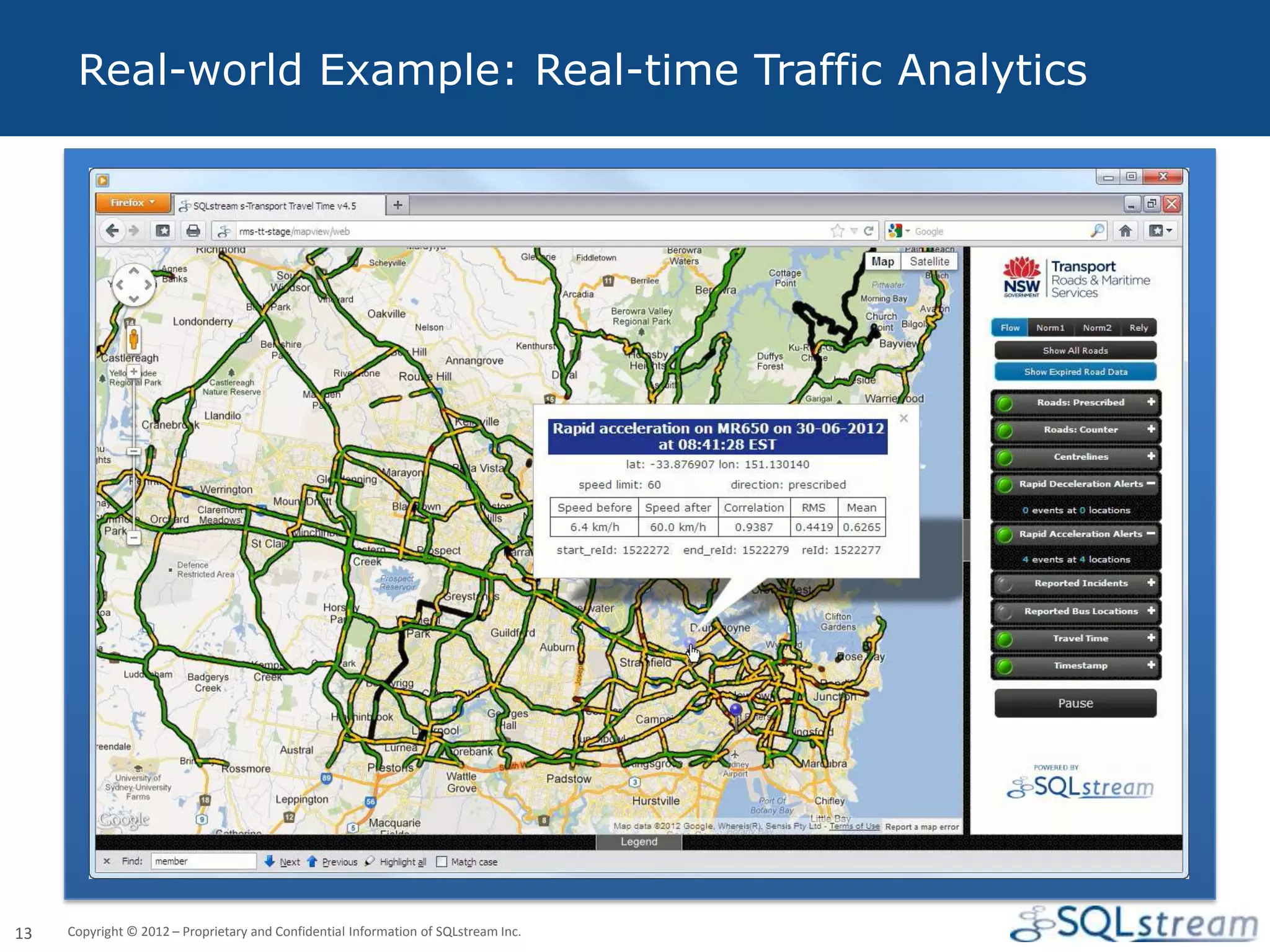Click the print icon in toolbar
Image resolution: width=1270 pixels, height=952 pixels.
(193, 231)
